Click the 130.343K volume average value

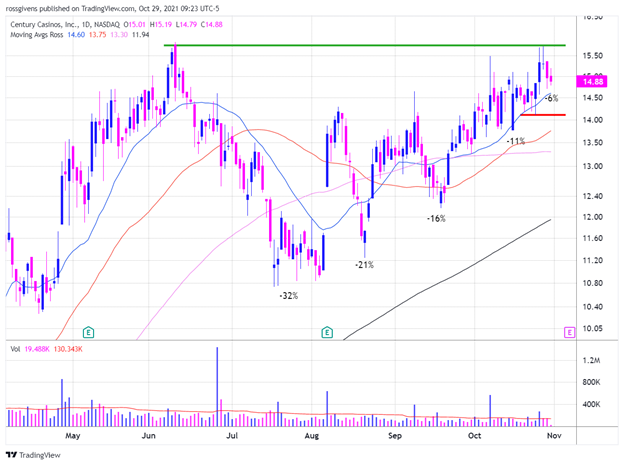pos(68,349)
